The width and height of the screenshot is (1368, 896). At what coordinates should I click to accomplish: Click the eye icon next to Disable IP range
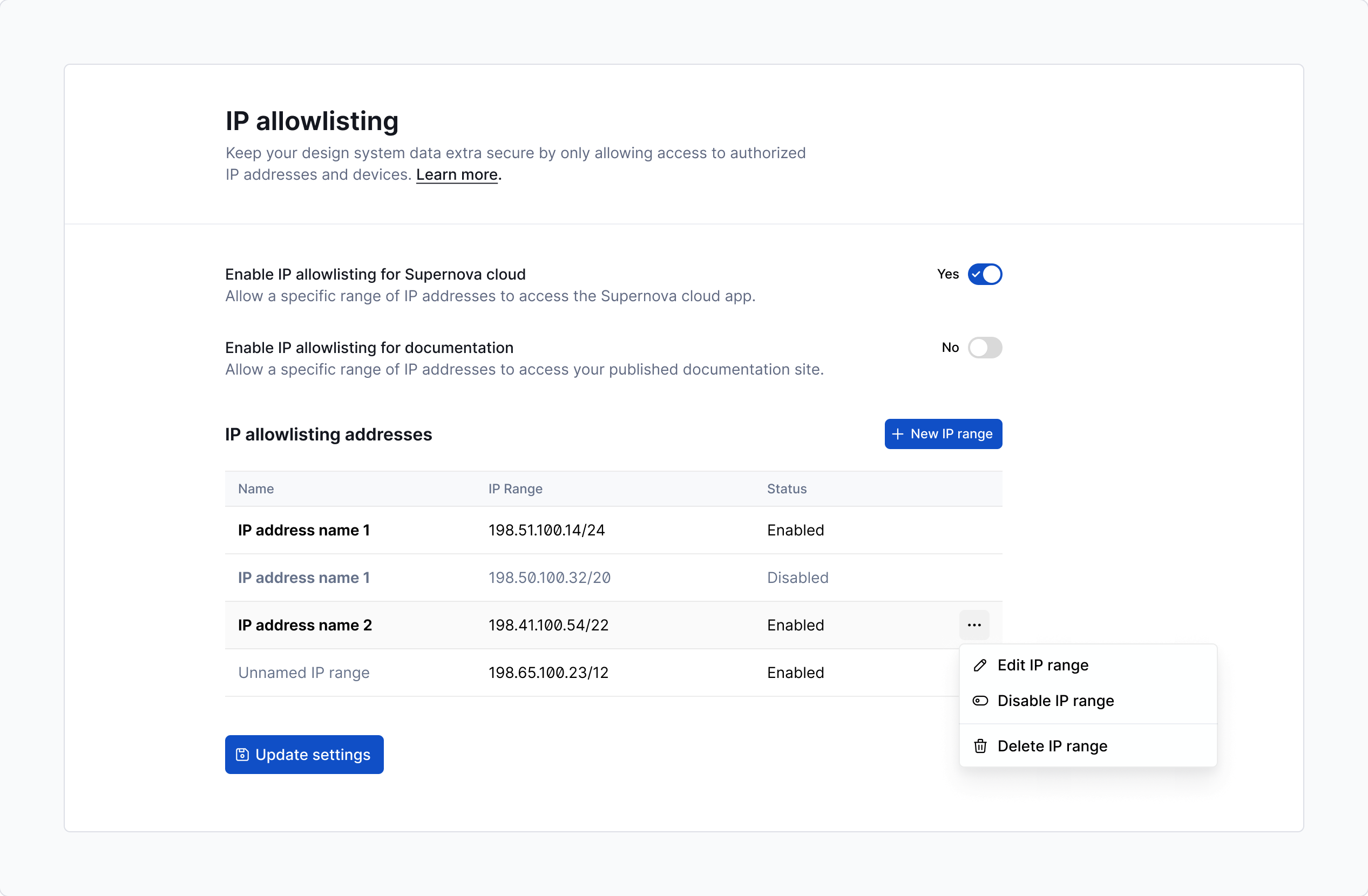[980, 701]
